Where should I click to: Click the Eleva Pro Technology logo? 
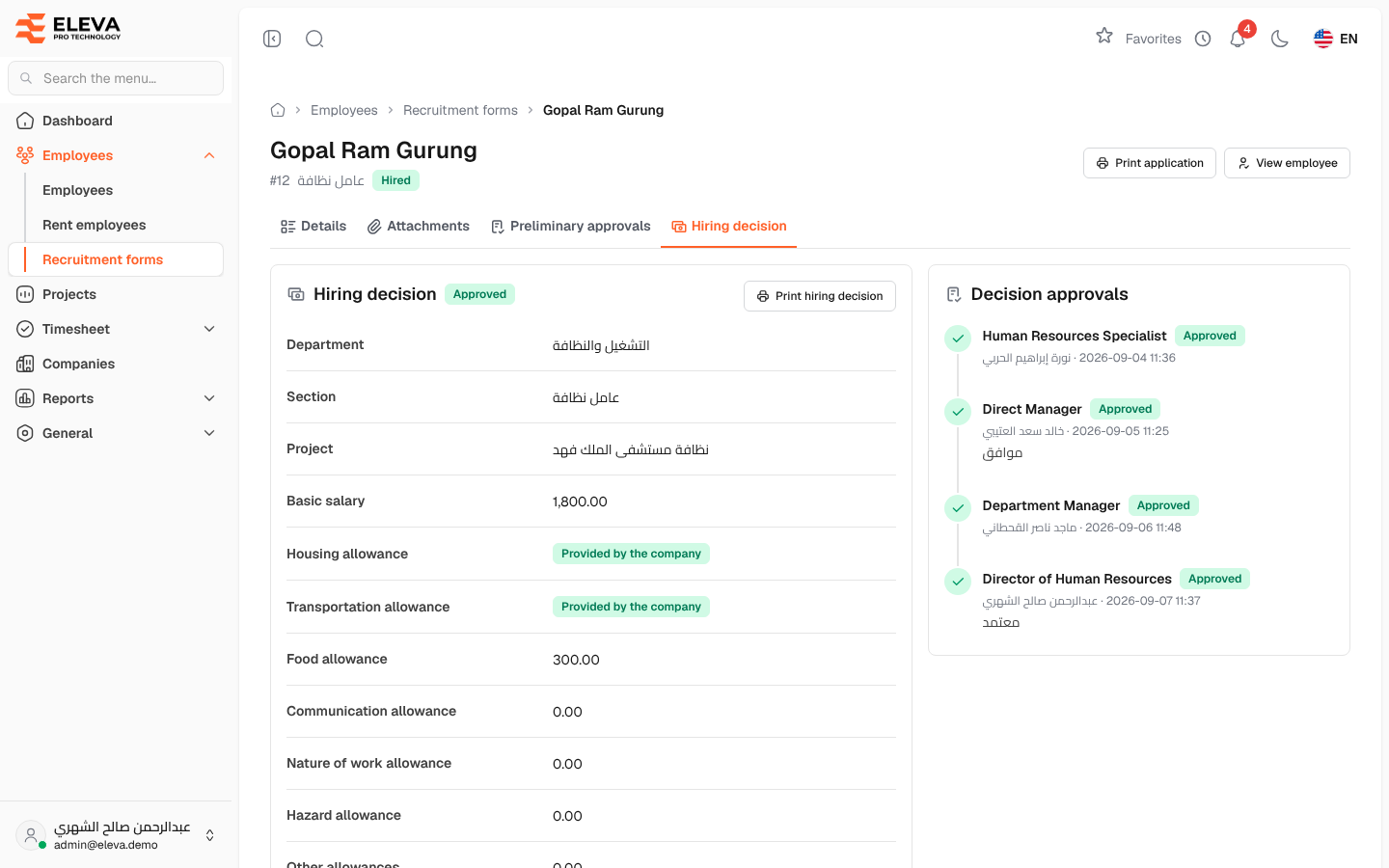coord(68,28)
